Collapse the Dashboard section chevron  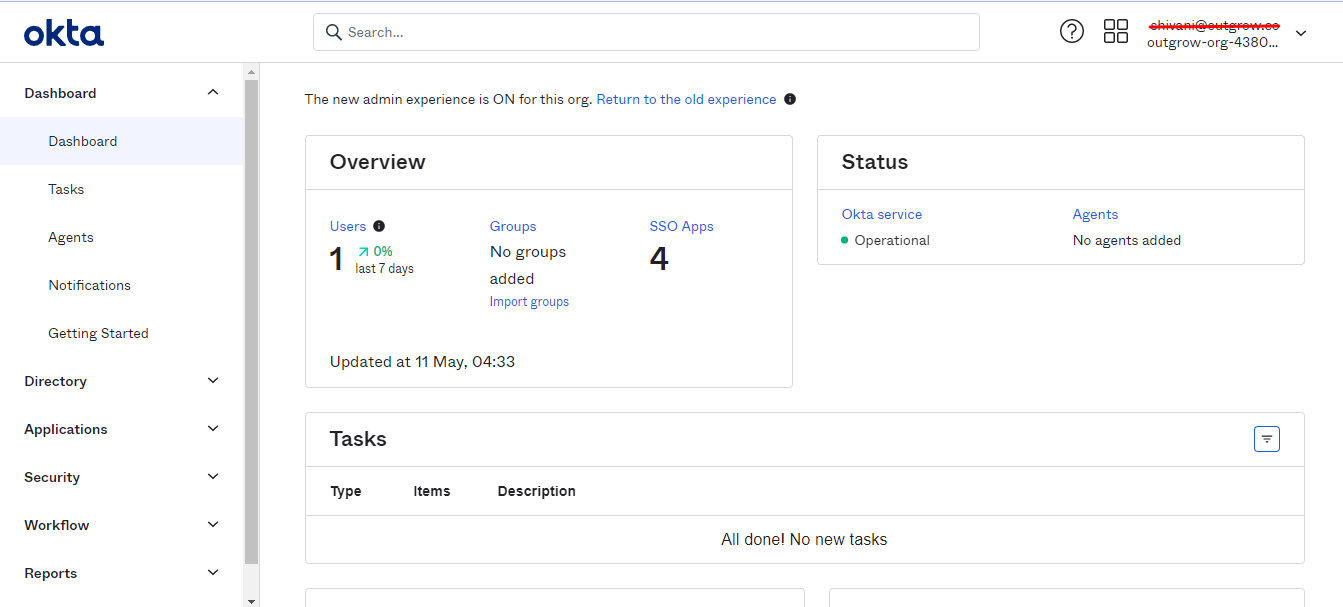tap(212, 92)
